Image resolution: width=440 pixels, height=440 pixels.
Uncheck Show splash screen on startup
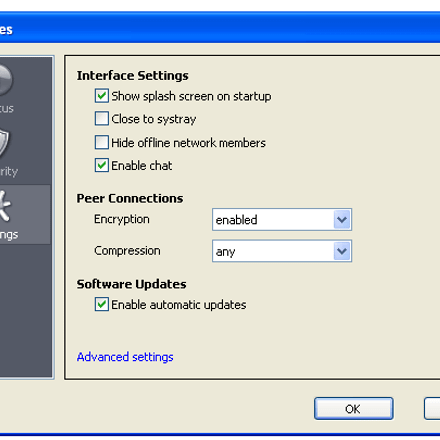click(x=101, y=96)
